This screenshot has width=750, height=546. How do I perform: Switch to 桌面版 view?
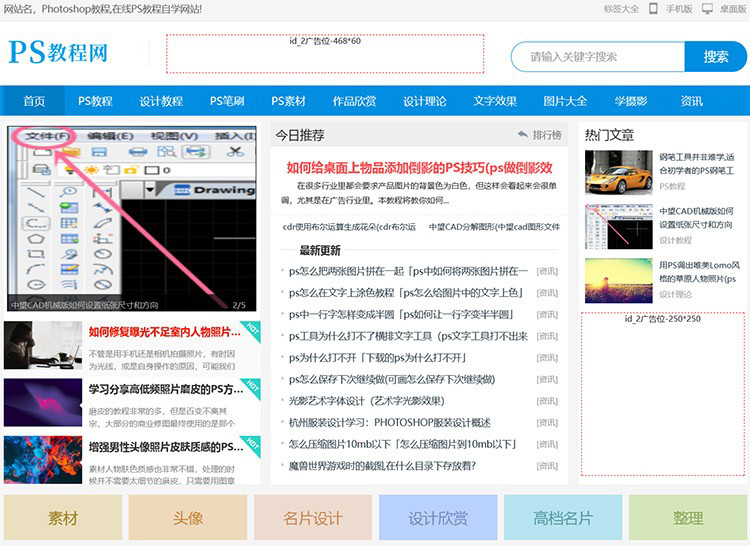click(x=733, y=9)
